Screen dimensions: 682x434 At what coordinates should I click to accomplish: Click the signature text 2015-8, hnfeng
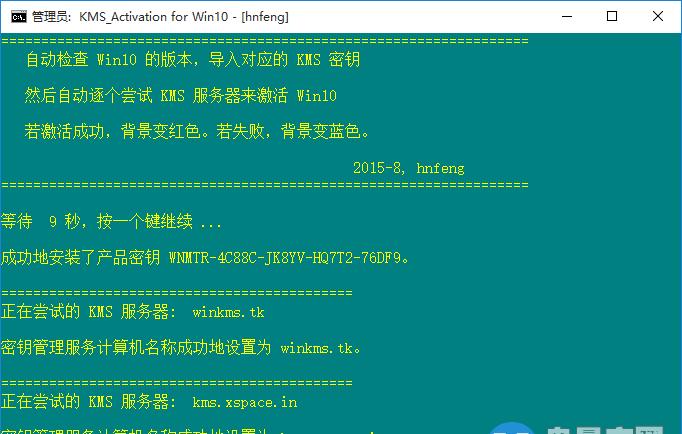coord(408,168)
